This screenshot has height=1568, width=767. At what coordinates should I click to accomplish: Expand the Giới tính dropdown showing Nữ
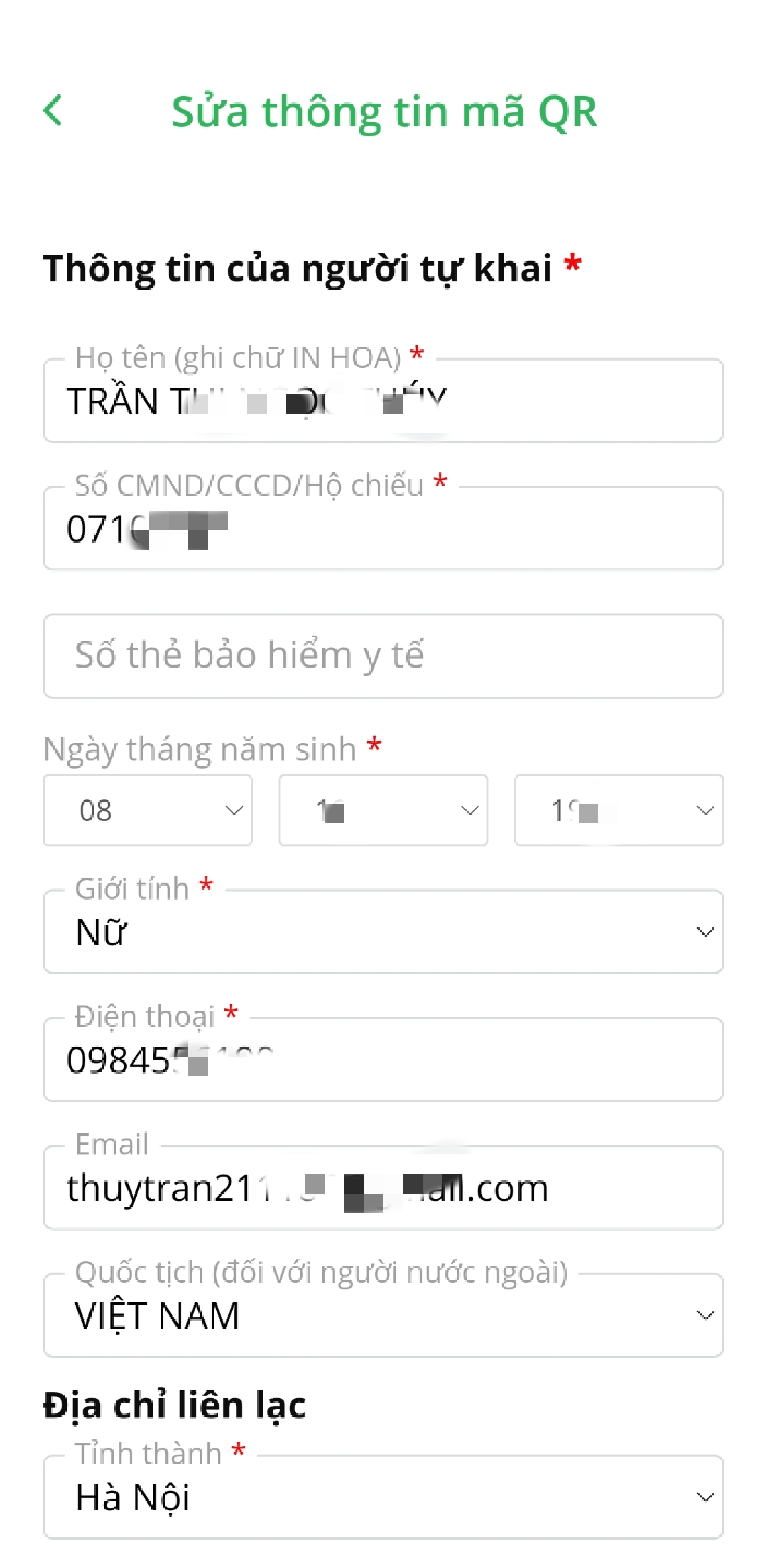point(383,932)
